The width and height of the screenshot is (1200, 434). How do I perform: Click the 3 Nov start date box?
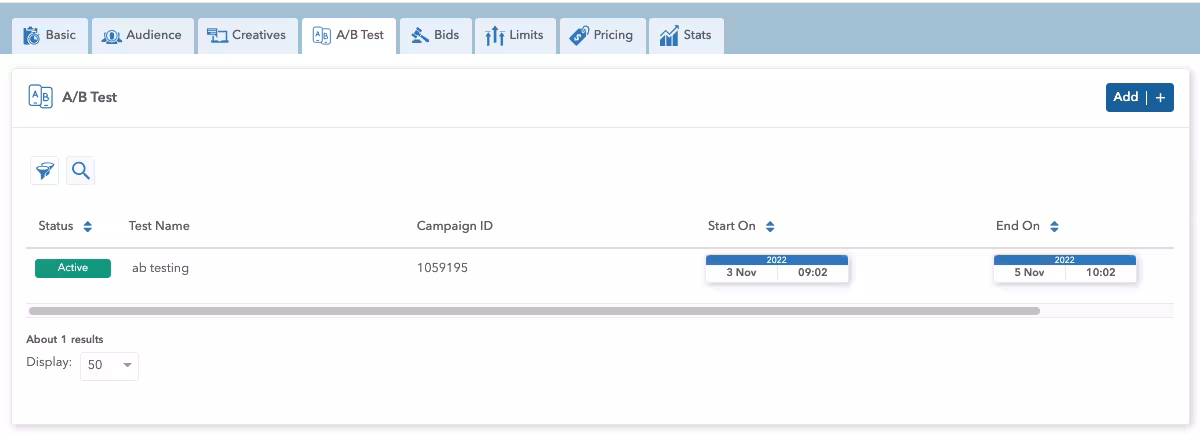coord(742,272)
